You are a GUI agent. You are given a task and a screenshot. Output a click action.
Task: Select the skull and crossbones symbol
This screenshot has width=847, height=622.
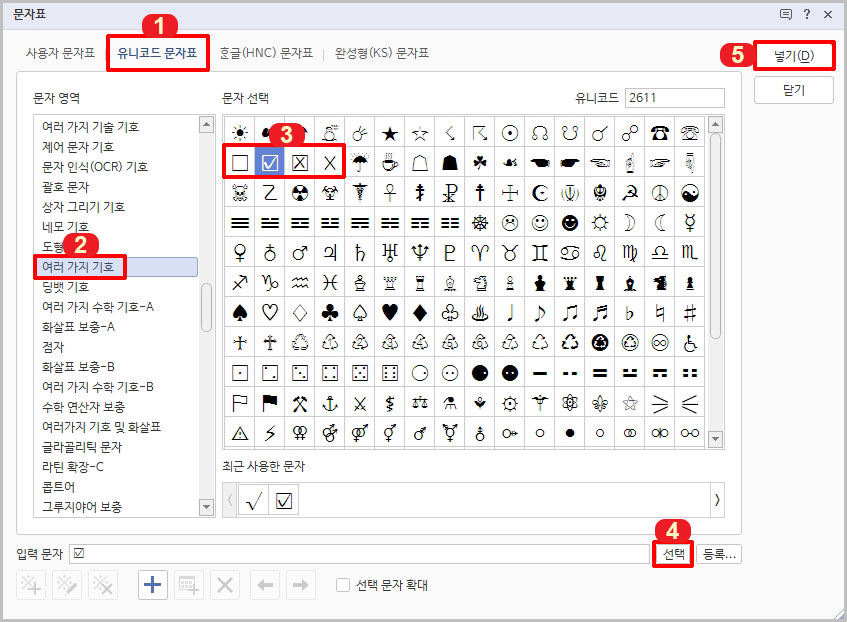coord(238,190)
